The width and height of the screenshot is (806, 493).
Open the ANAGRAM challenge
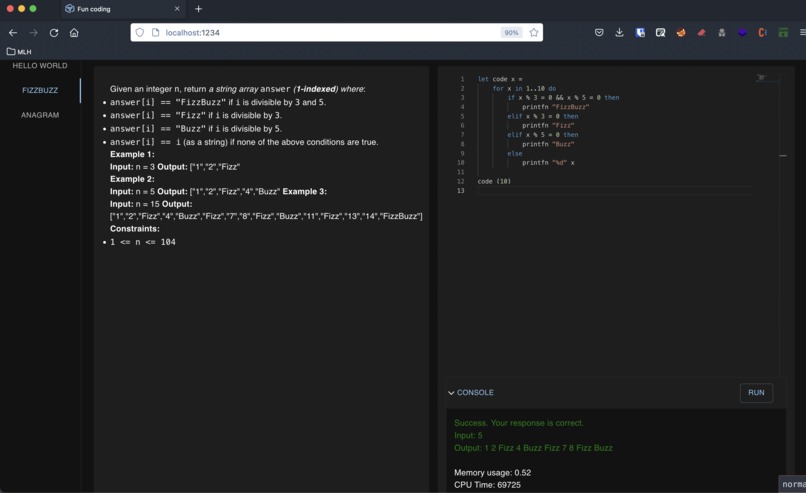tap(40, 115)
